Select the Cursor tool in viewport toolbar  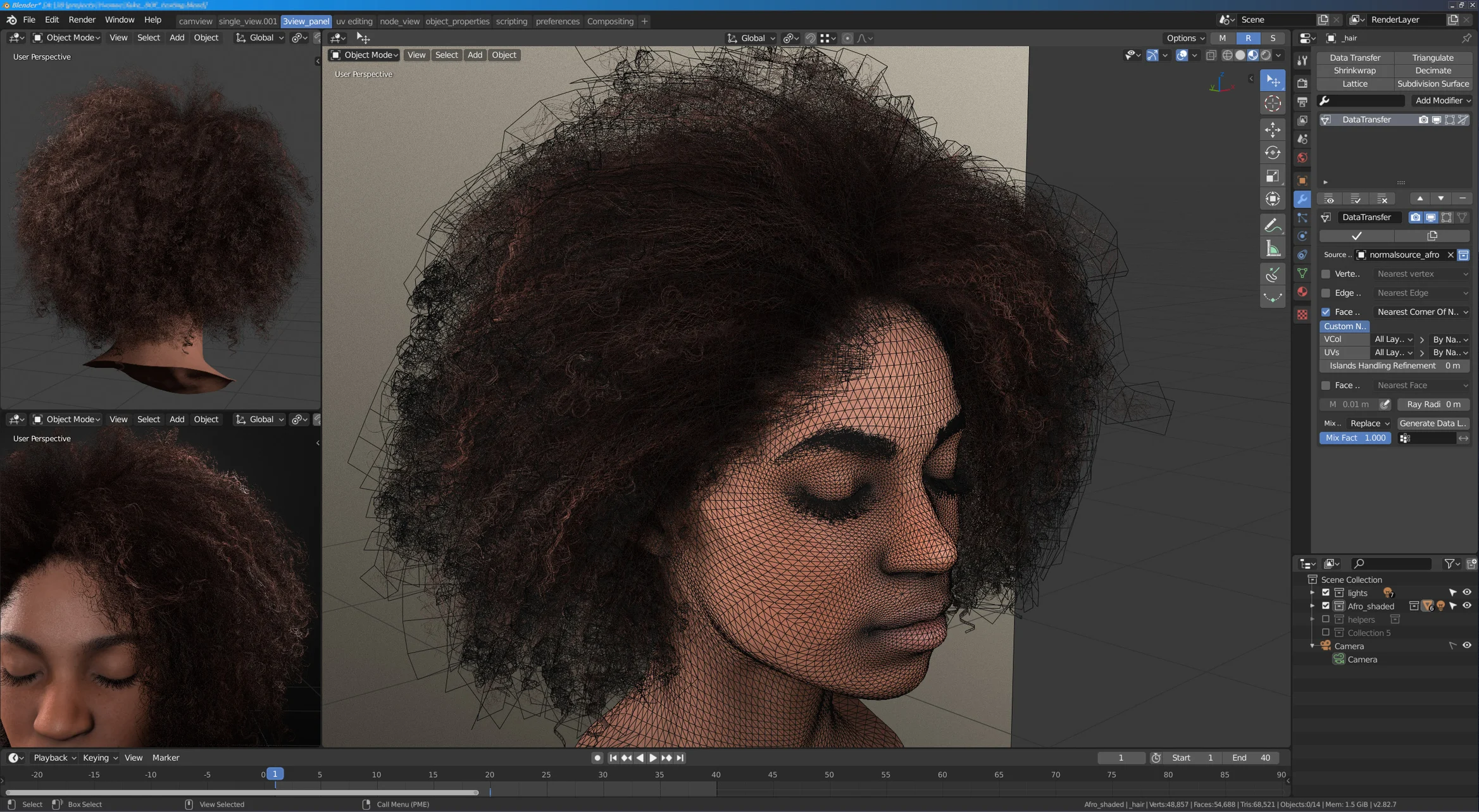tap(1273, 103)
